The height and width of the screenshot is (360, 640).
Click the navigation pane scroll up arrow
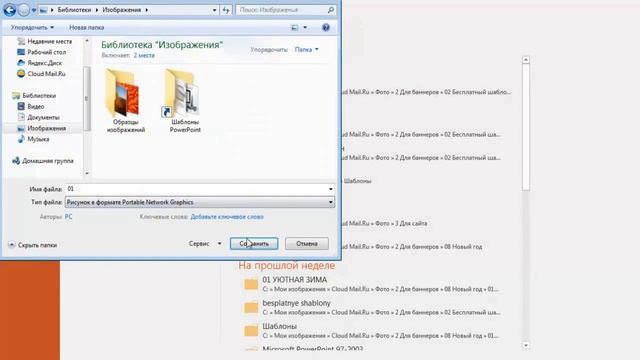87,41
